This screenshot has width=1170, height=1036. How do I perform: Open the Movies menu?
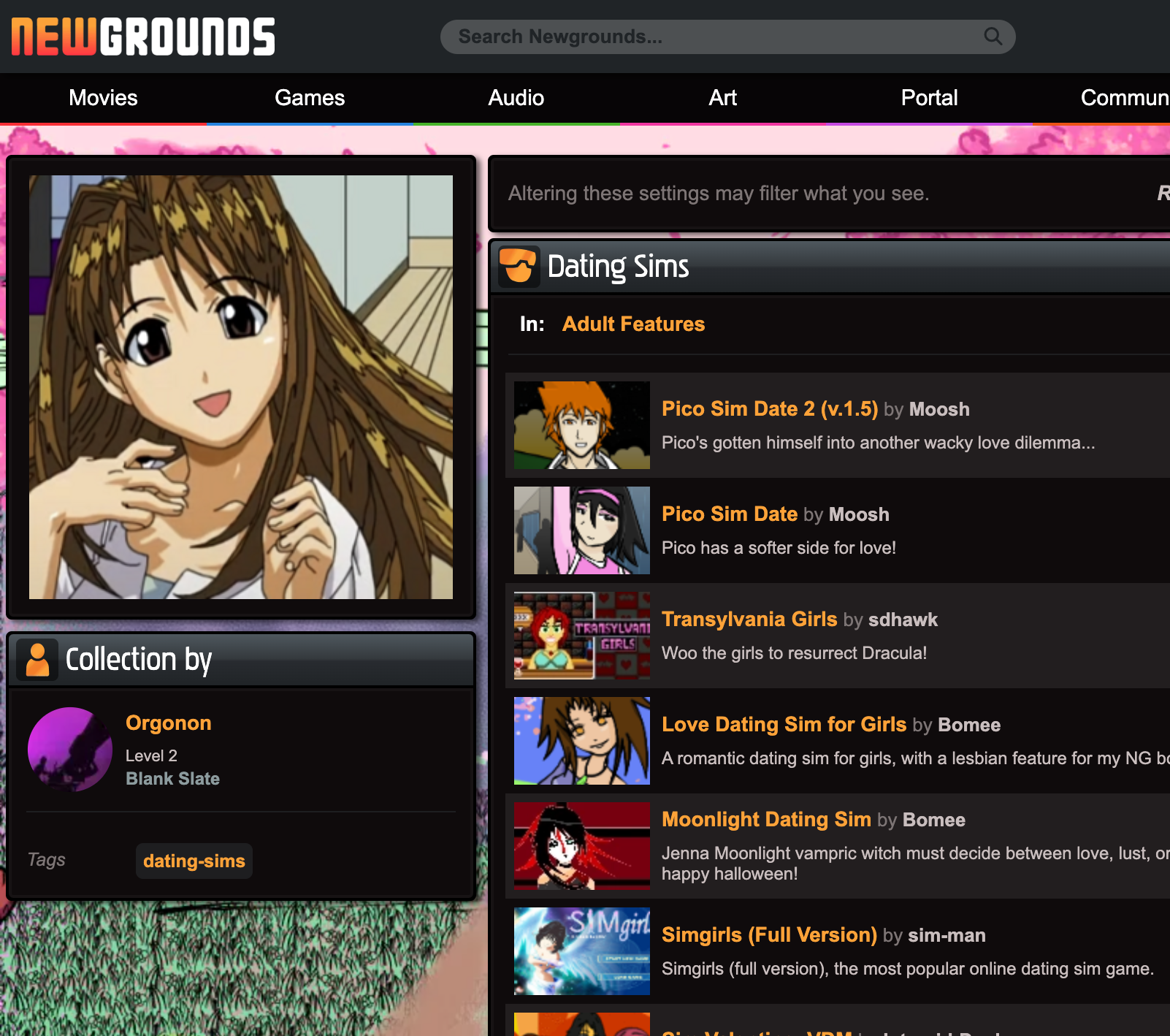[103, 98]
